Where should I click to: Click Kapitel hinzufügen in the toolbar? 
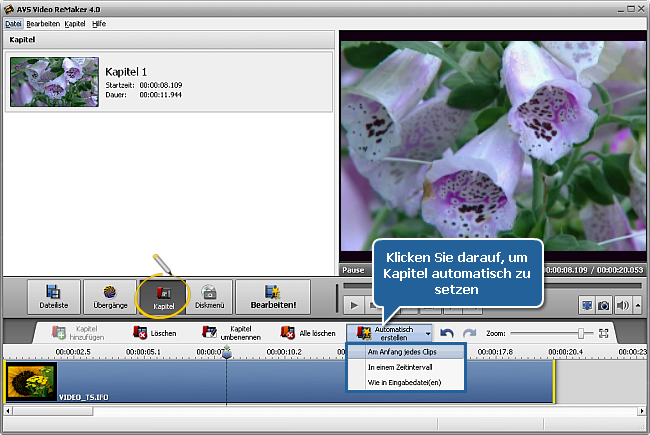click(78, 333)
